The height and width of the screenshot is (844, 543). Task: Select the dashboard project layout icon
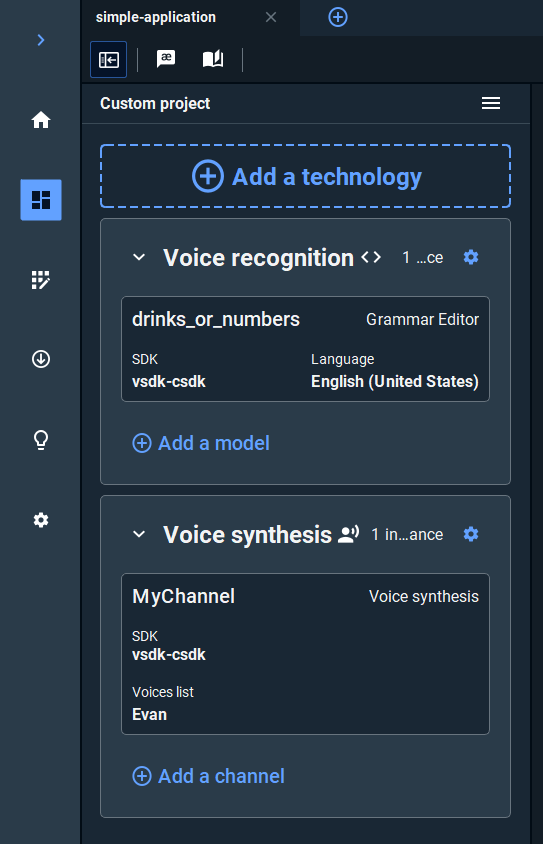pos(41,200)
